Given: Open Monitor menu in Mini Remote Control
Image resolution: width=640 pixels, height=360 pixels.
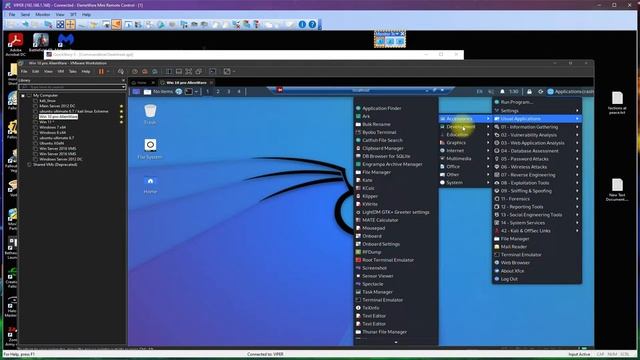Looking at the screenshot, I should [x=42, y=14].
